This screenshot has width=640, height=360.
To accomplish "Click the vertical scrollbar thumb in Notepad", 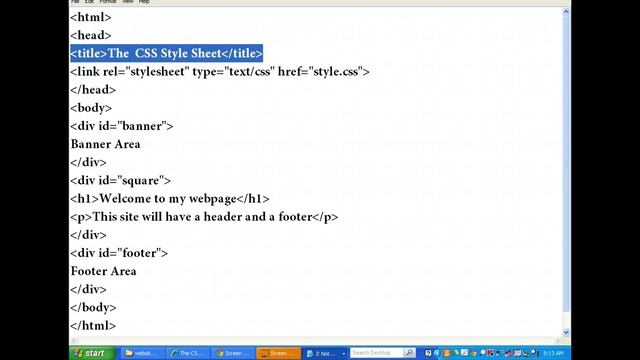I will click(566, 164).
